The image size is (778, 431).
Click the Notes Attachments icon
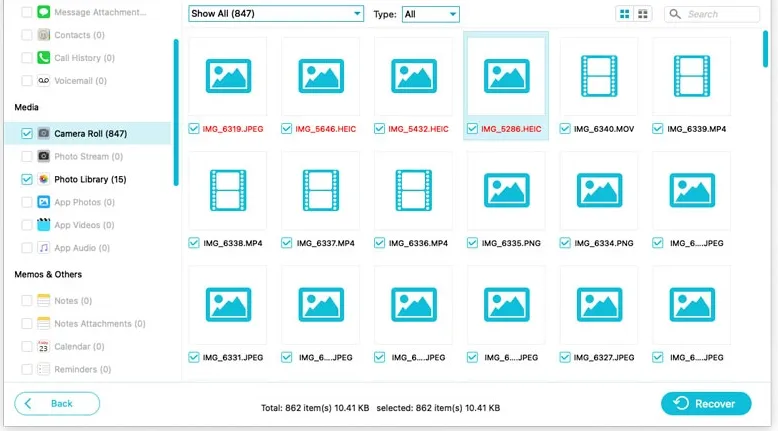(x=44, y=323)
